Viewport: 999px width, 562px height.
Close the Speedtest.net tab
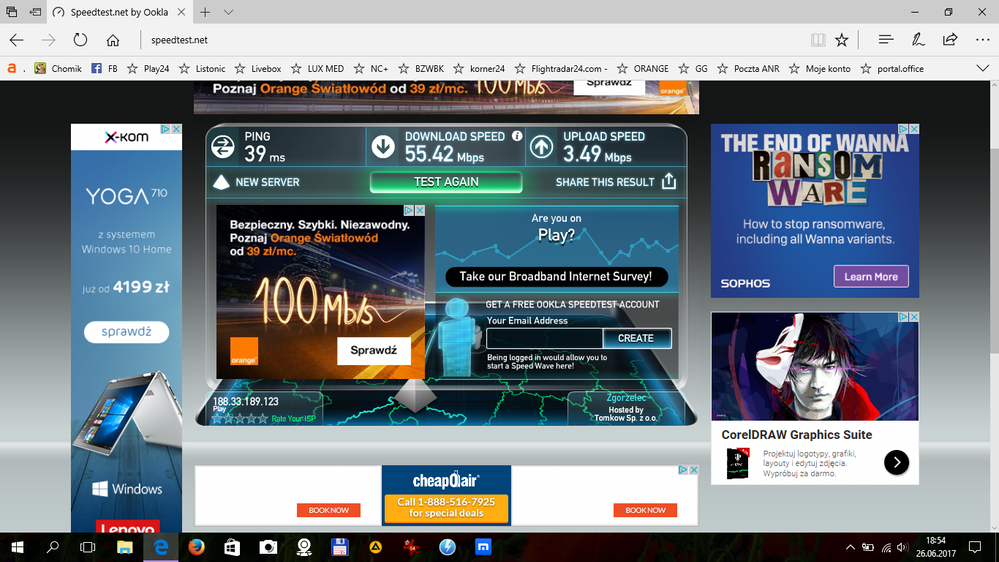(x=182, y=12)
